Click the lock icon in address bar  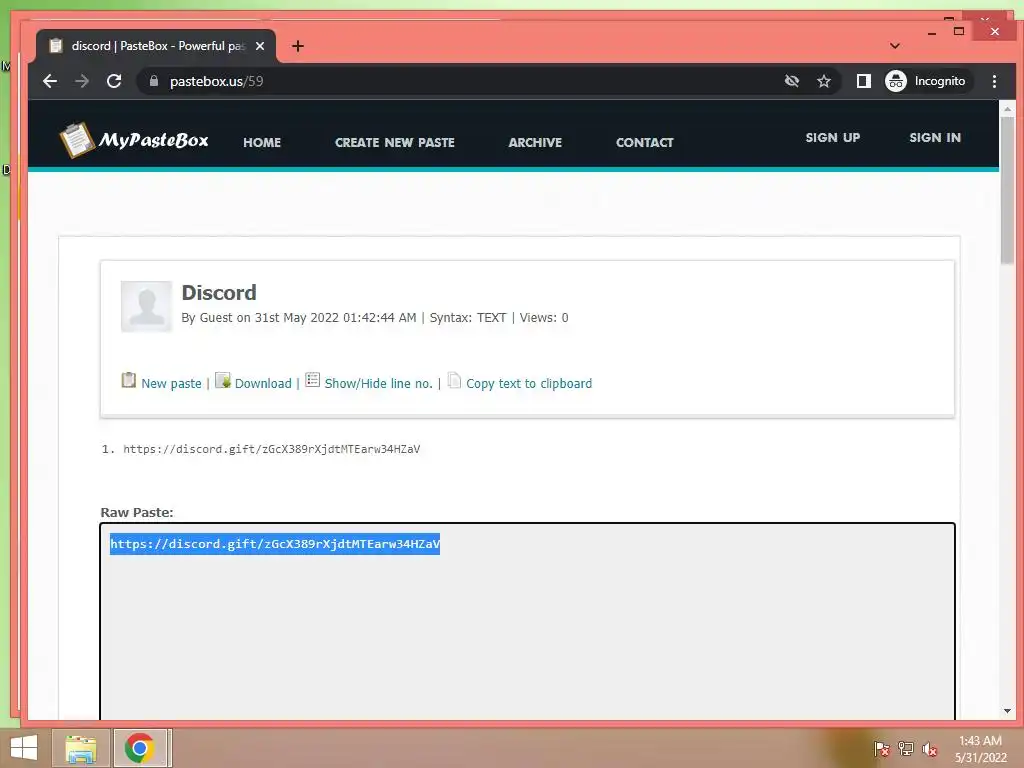153,81
